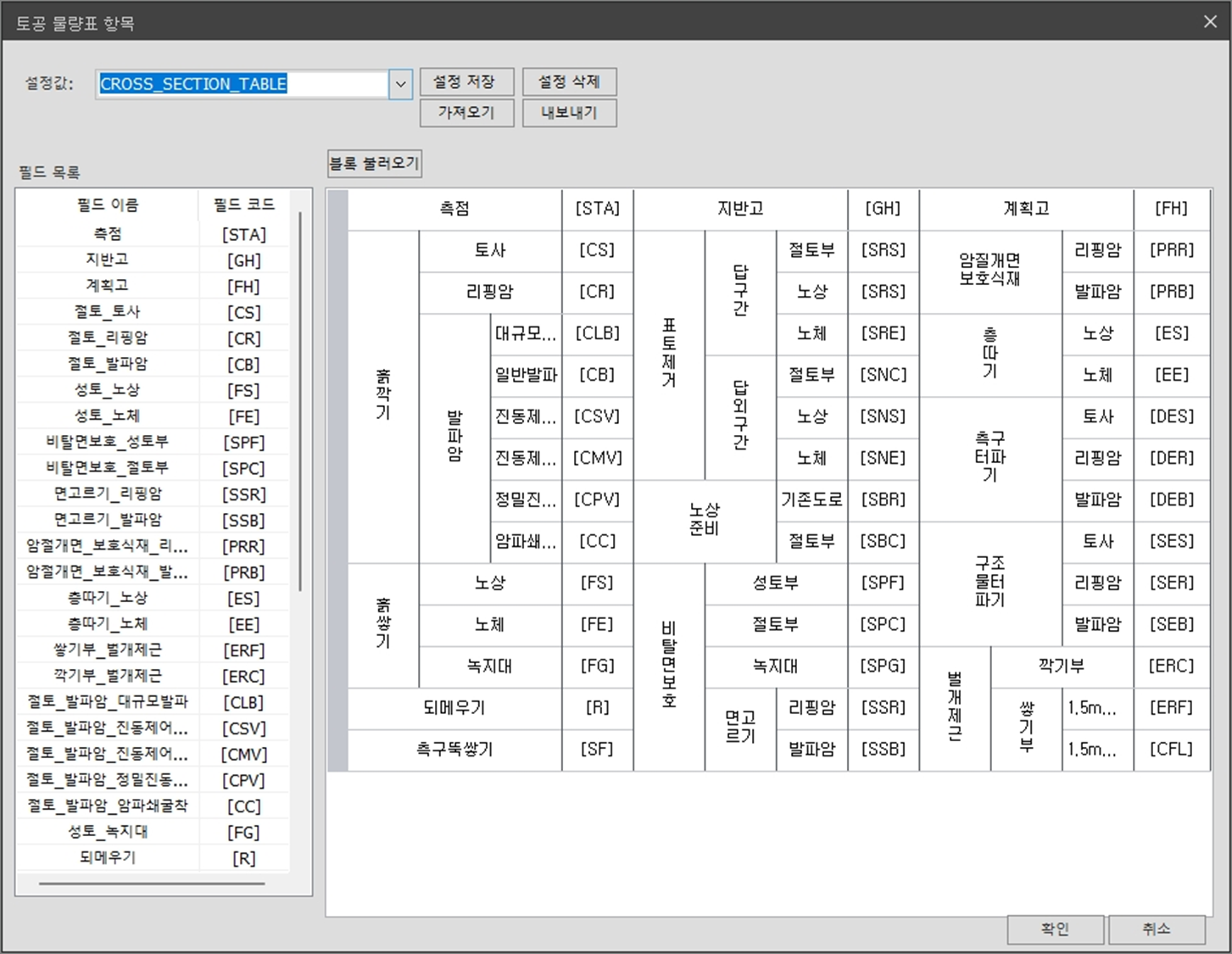Click the [STA] cell in the table

pos(598,209)
